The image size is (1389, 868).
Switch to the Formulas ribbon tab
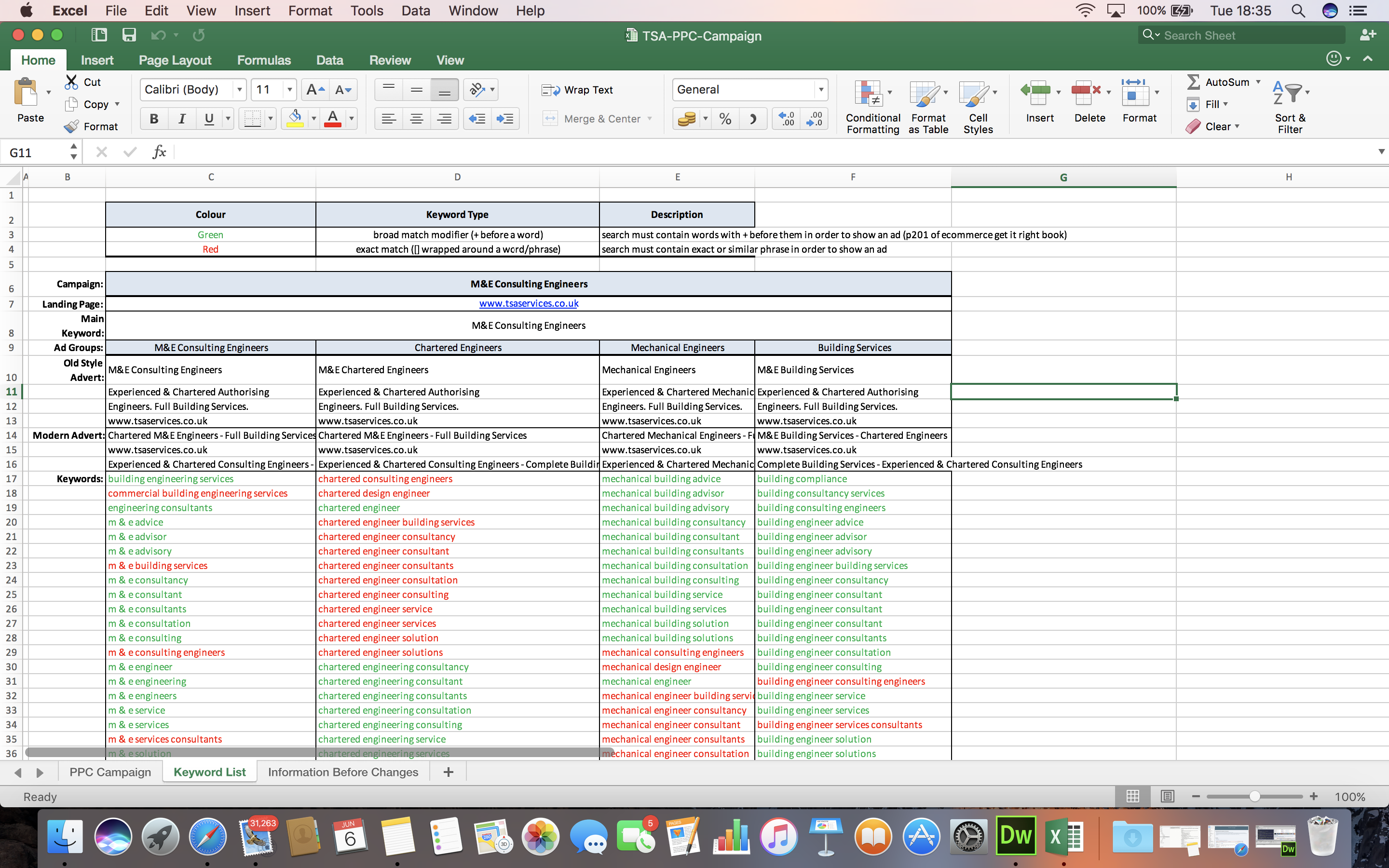click(263, 60)
